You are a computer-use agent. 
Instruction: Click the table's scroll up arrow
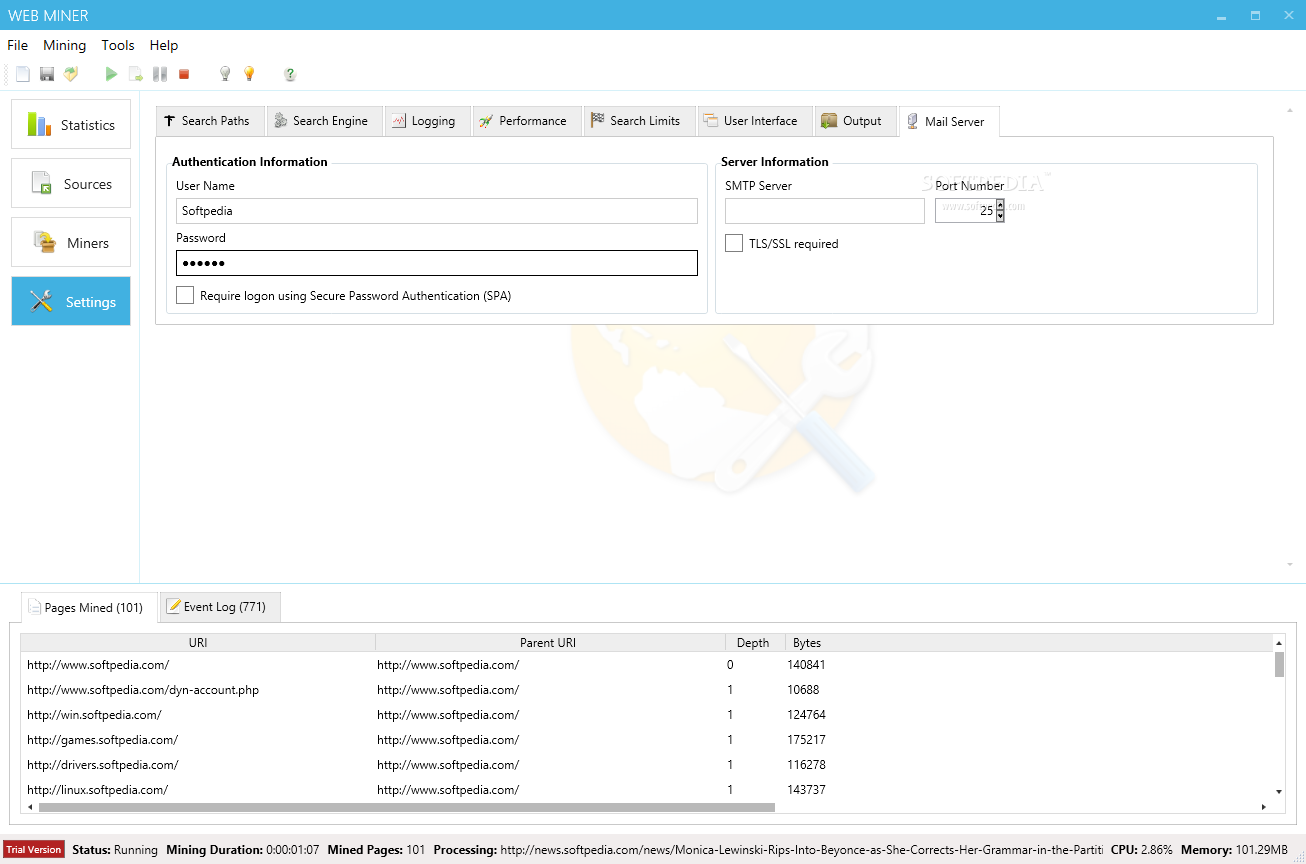click(1279, 643)
